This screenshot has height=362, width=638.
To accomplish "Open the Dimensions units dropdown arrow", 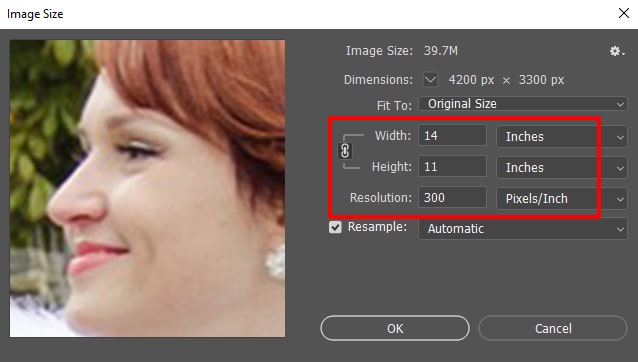I will [x=430, y=79].
